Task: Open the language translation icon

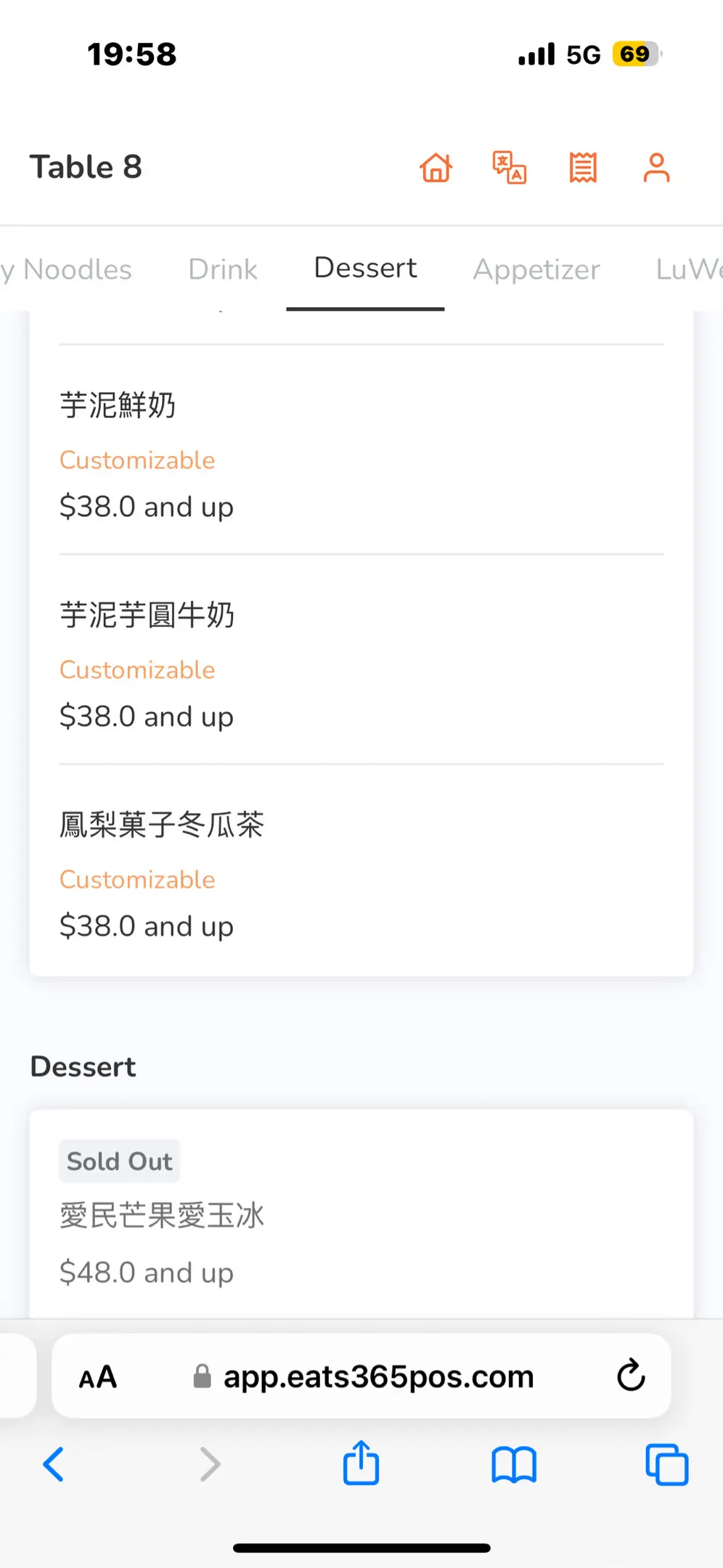Action: (510, 168)
